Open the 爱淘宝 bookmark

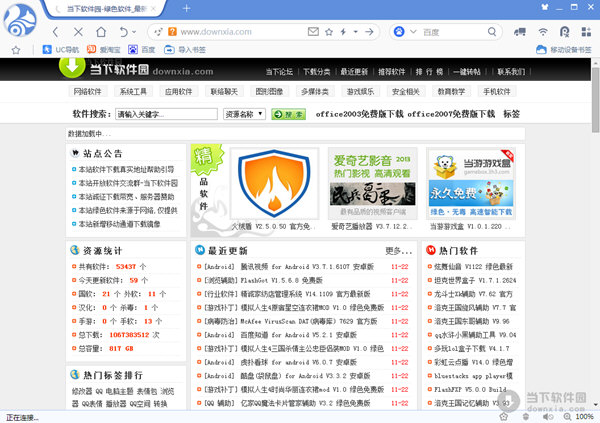pyautogui.click(x=104, y=49)
